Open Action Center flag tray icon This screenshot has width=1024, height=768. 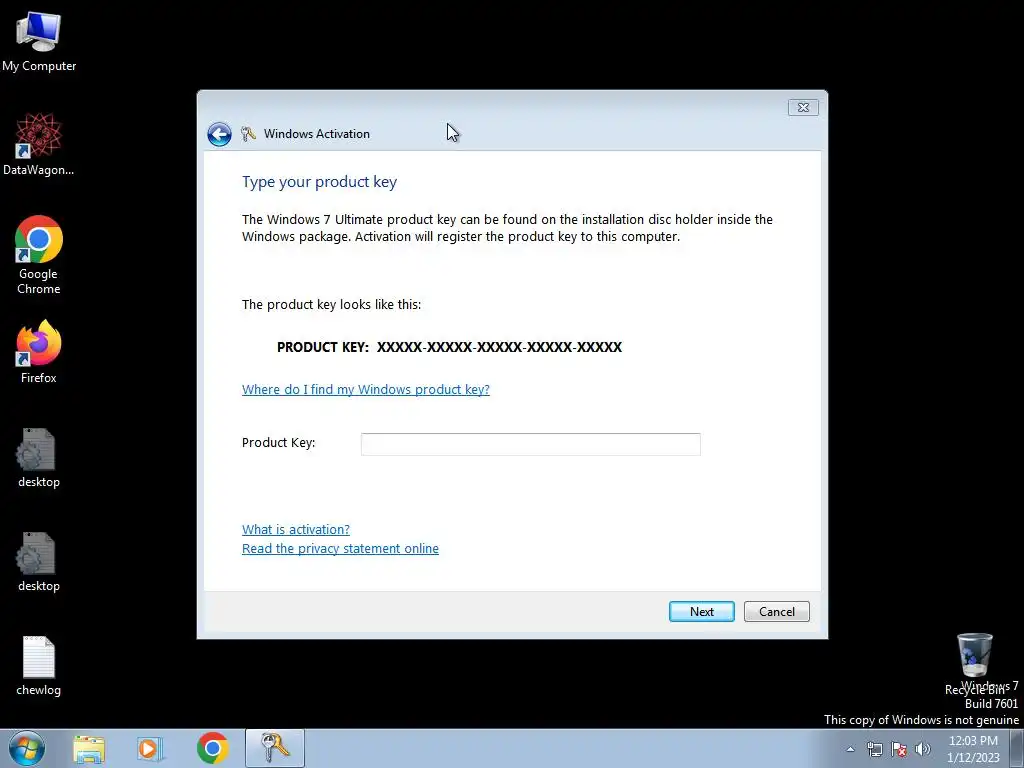pos(899,749)
